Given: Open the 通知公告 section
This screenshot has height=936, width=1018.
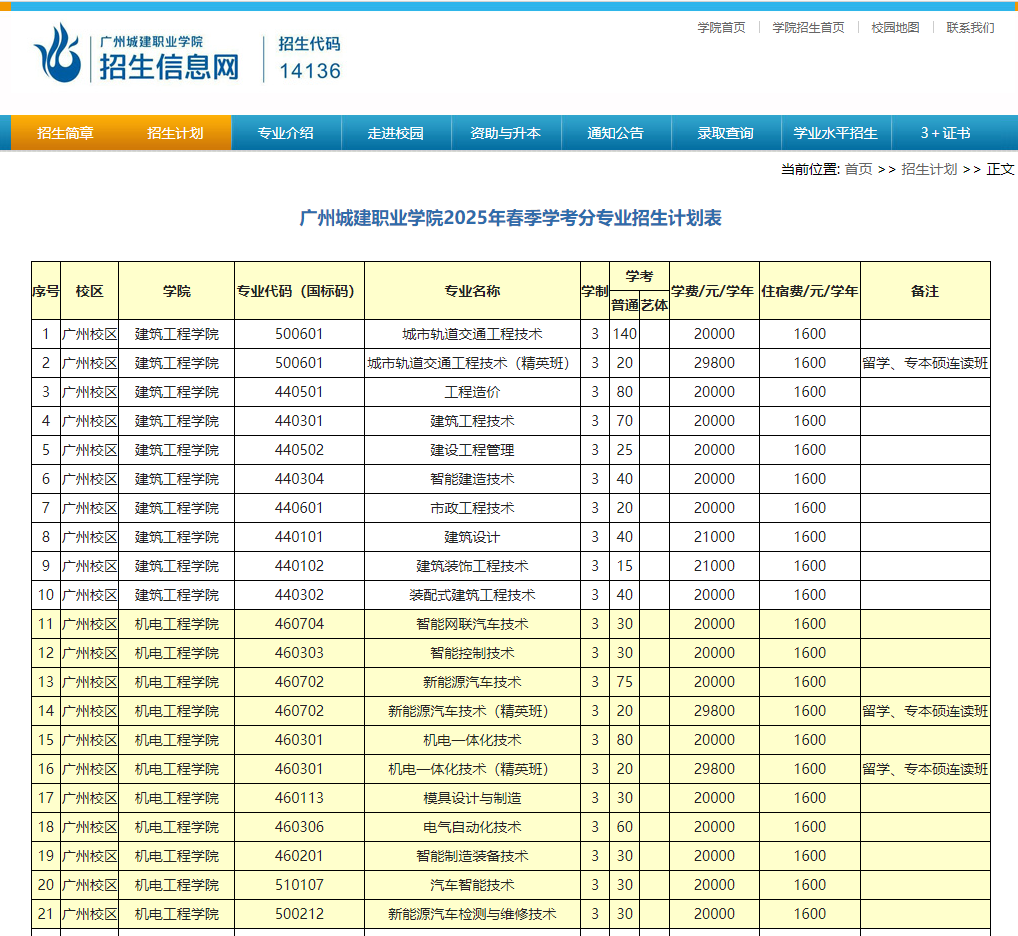Looking at the screenshot, I should click(616, 132).
